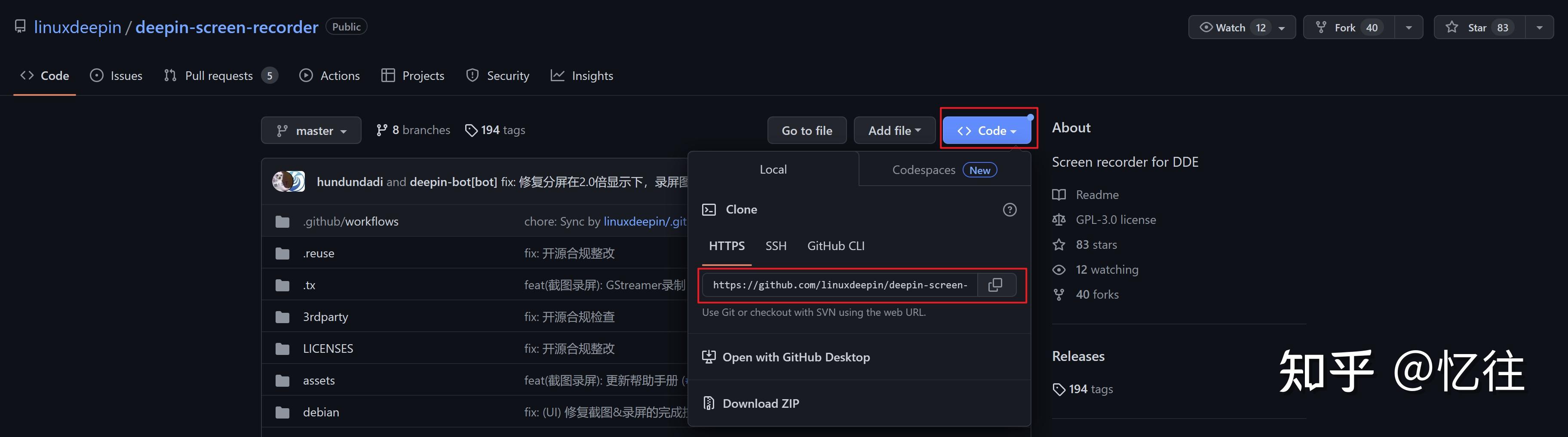Screen dimensions: 1568x437
Task: Click folder icon for .tx
Action: point(282,285)
